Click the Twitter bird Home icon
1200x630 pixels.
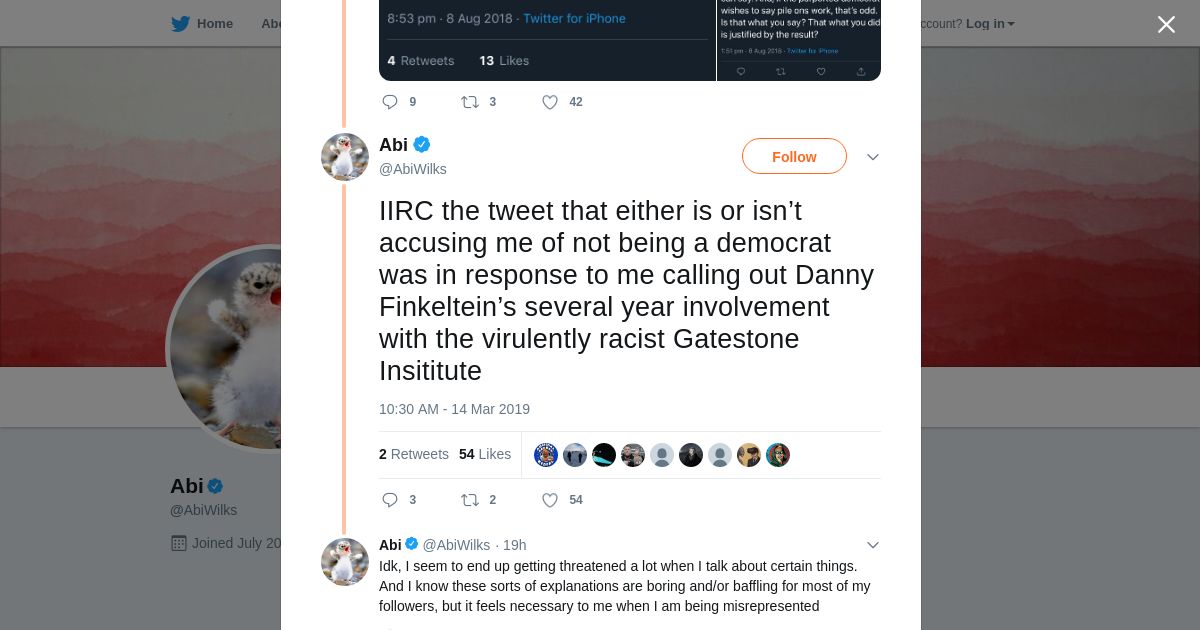(180, 24)
